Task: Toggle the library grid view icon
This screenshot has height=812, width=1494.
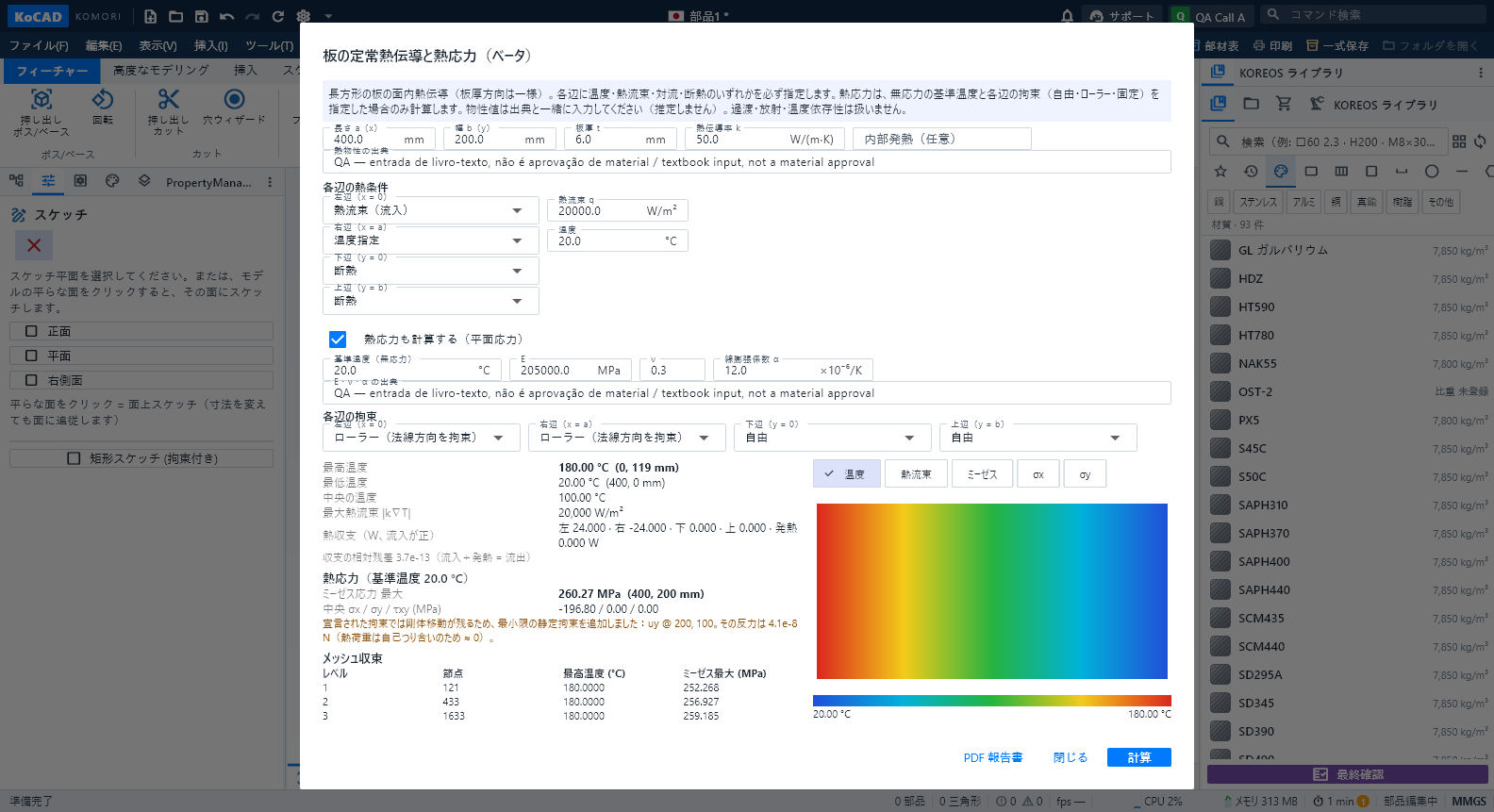Action: point(1459,141)
